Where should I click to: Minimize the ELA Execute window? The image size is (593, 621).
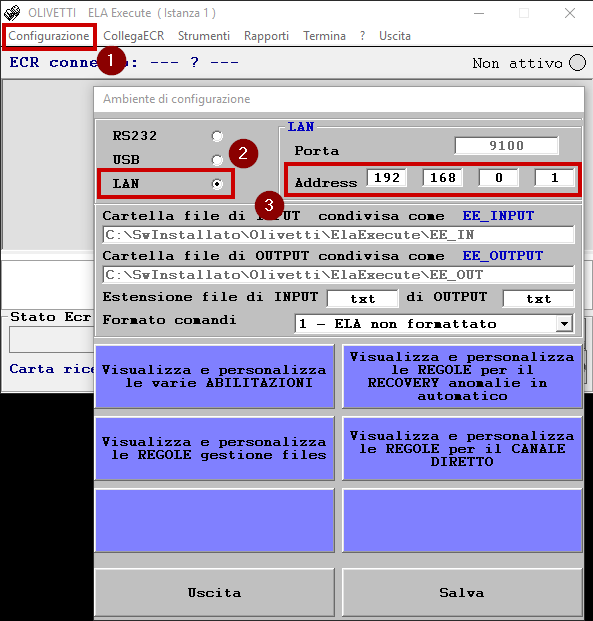click(x=479, y=13)
